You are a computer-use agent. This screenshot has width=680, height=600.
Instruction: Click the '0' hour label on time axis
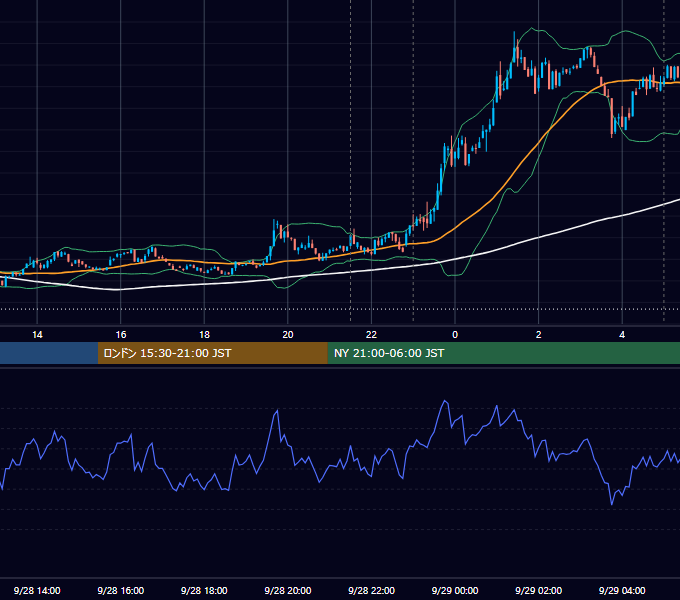coord(455,335)
